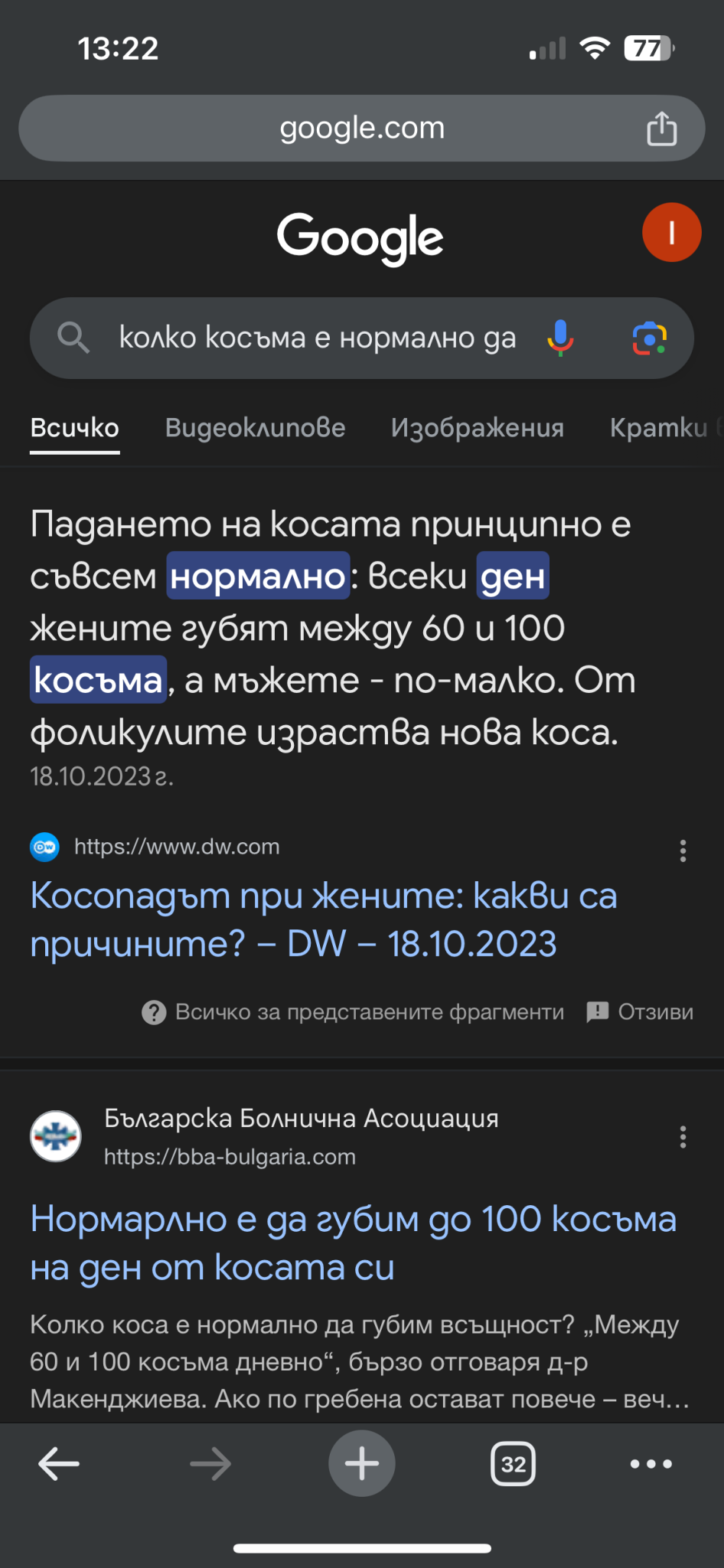This screenshot has width=724, height=1568.
Task: Tap the Отзиви feedback button
Action: click(640, 1012)
